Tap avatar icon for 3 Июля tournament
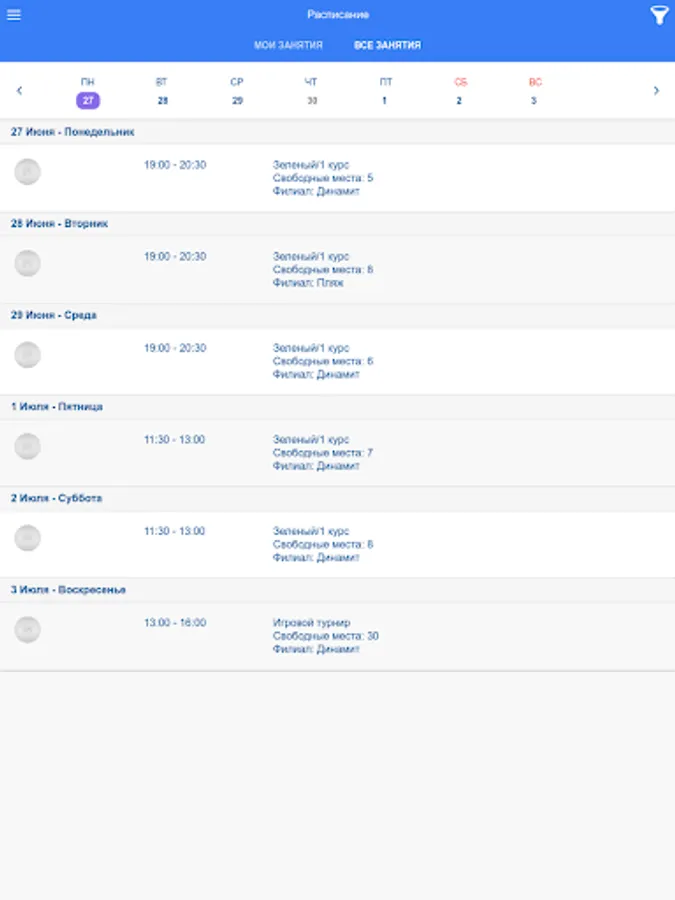This screenshot has width=675, height=900. [28, 630]
